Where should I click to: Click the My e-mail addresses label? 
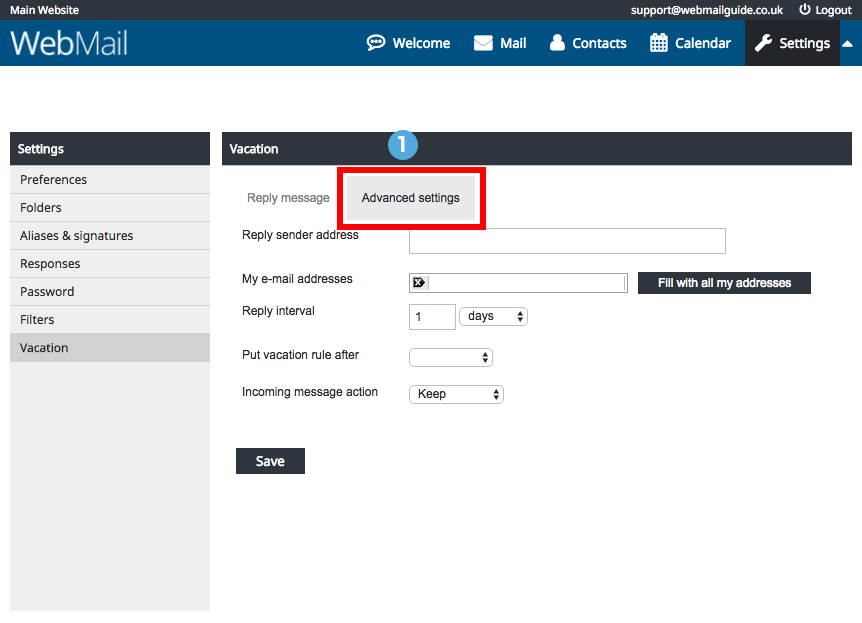[x=297, y=279]
